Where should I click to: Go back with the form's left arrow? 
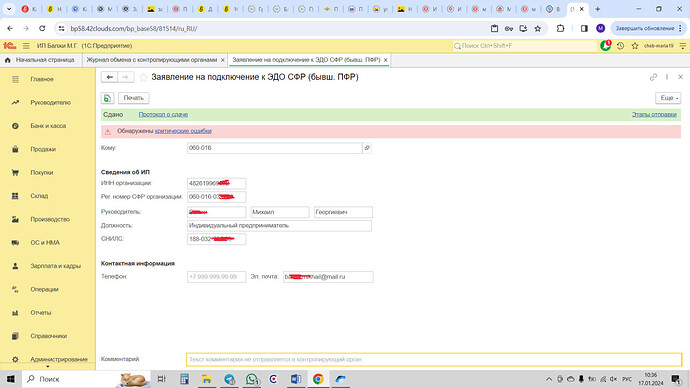click(x=110, y=77)
